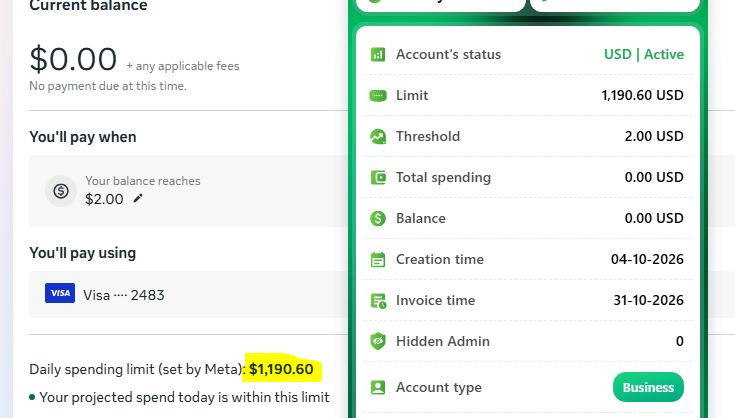The height and width of the screenshot is (418, 735).
Task: Edit the $2.00 threshold with pencil icon
Action: (x=138, y=199)
